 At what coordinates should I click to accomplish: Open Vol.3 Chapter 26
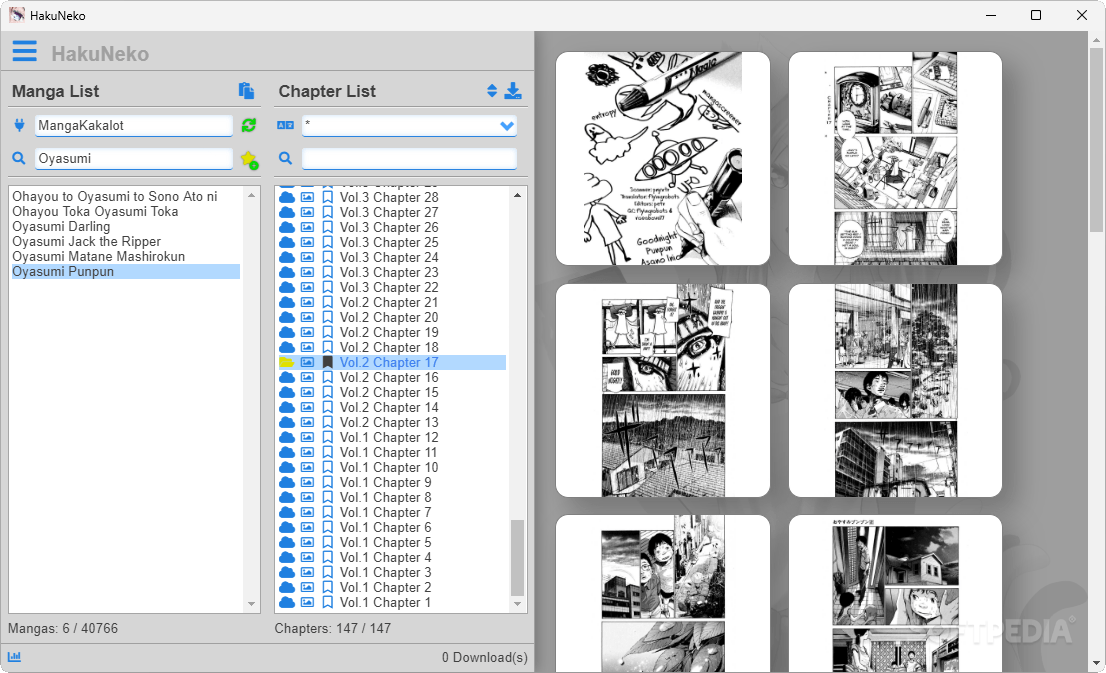coord(389,228)
